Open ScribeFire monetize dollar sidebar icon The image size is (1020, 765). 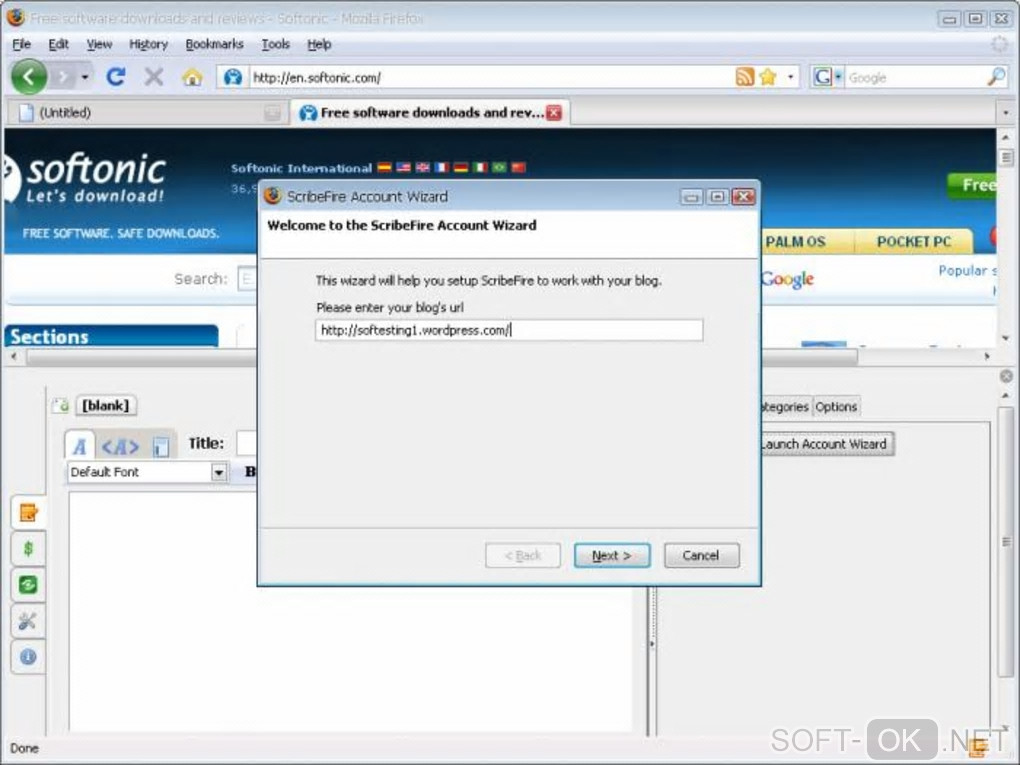click(x=28, y=548)
